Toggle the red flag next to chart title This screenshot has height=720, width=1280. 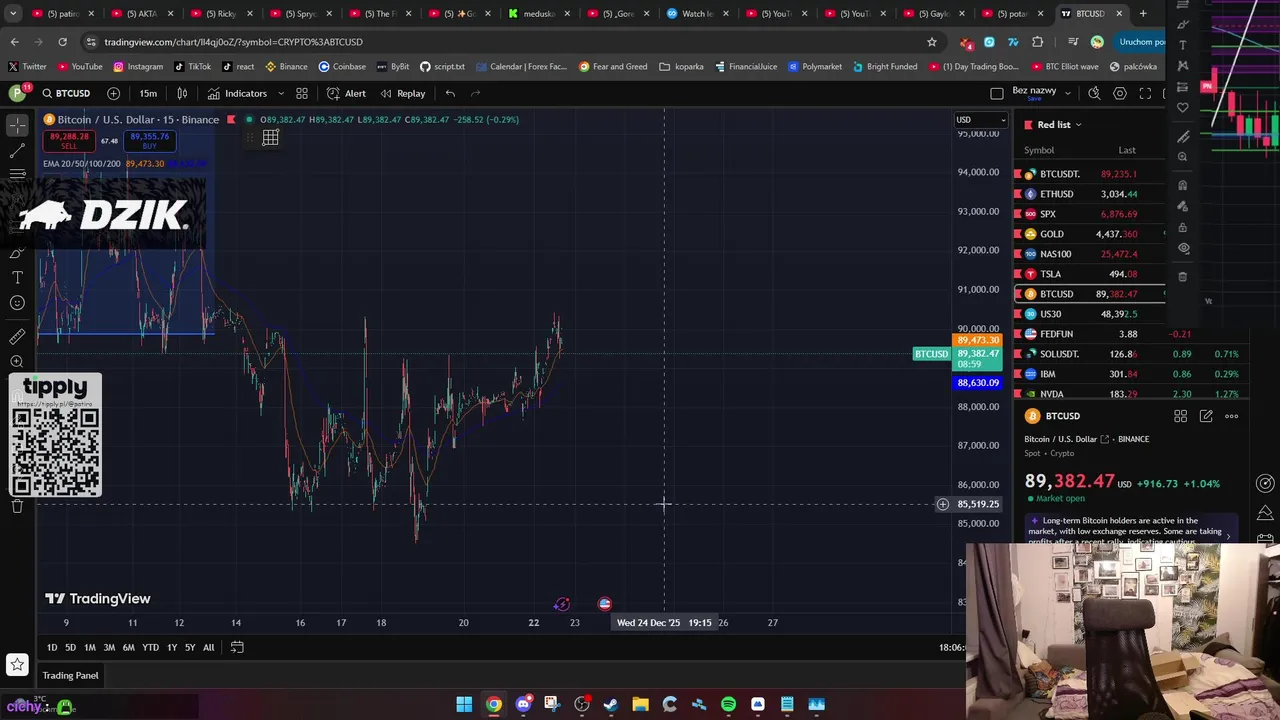[231, 120]
